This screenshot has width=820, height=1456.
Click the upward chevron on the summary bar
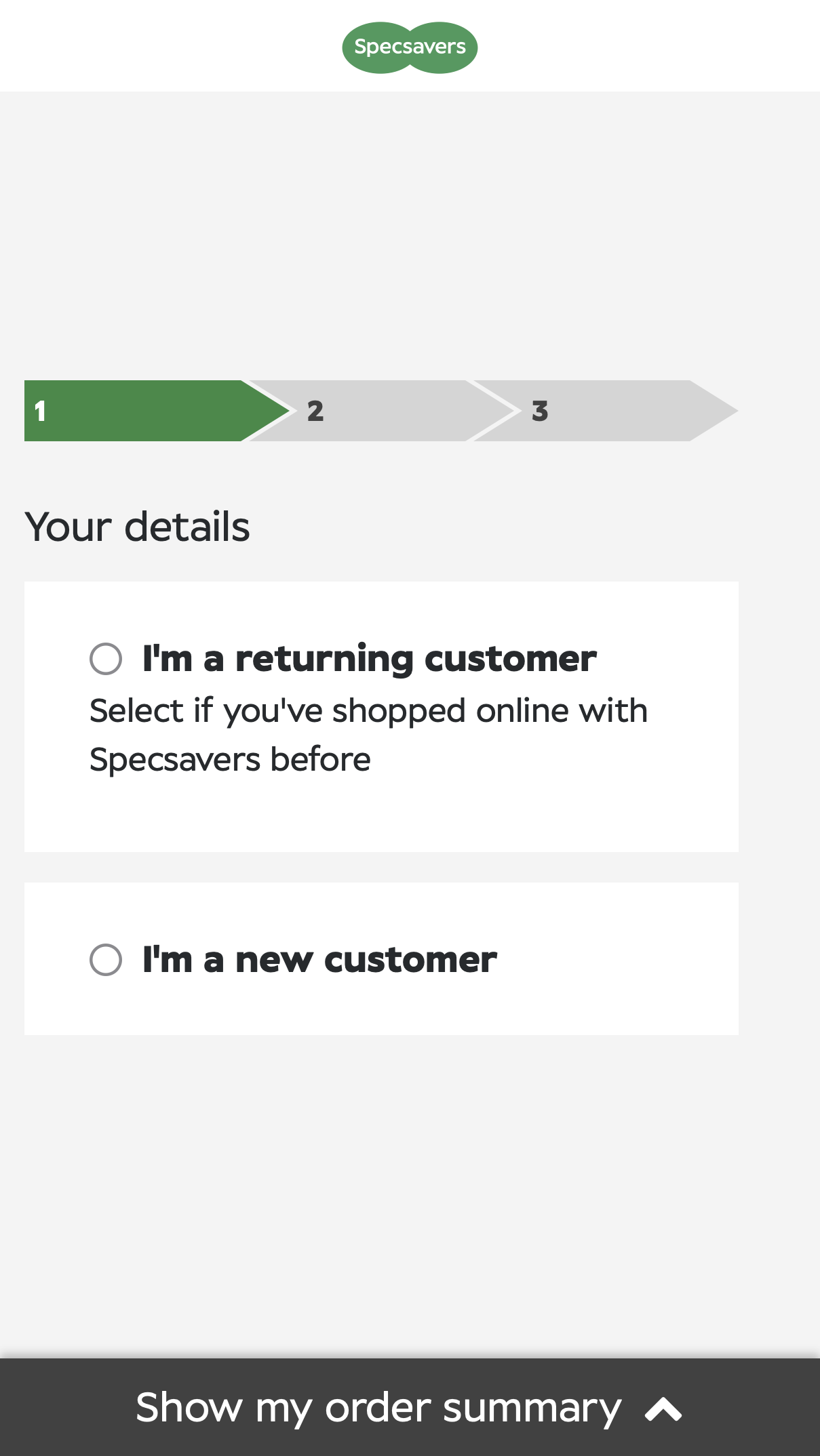[663, 1407]
